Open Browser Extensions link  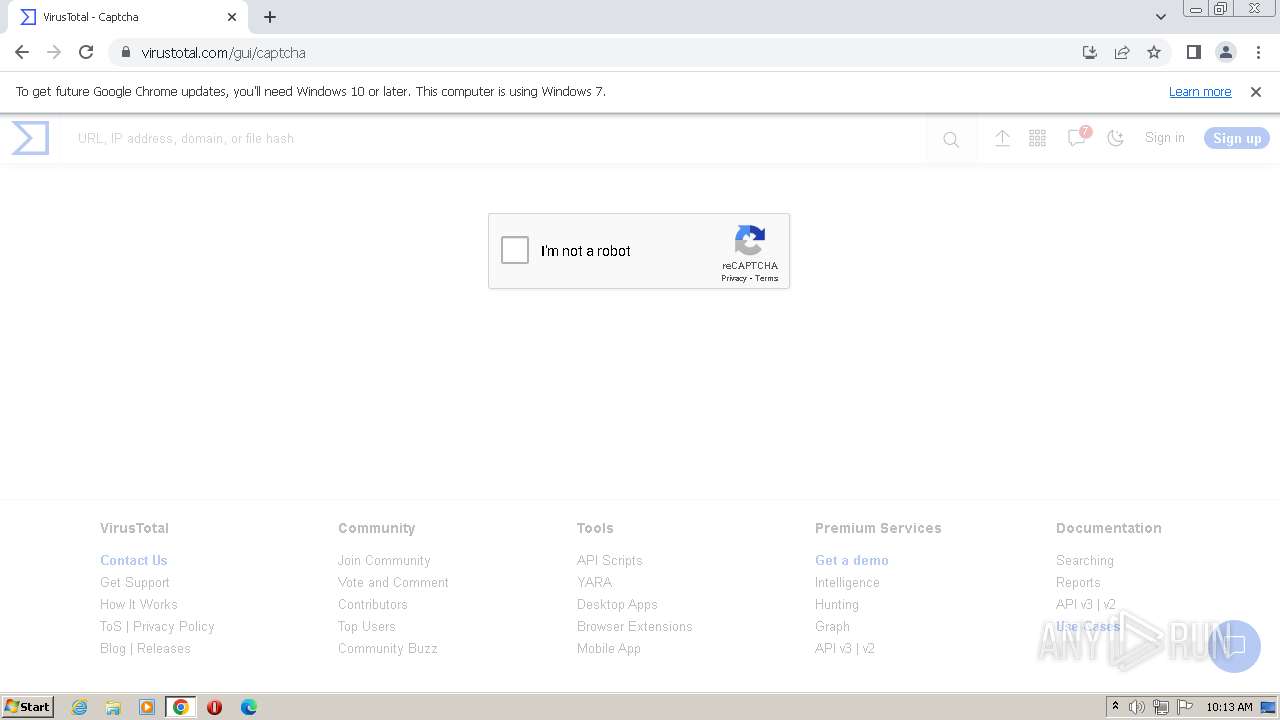pyautogui.click(x=635, y=626)
